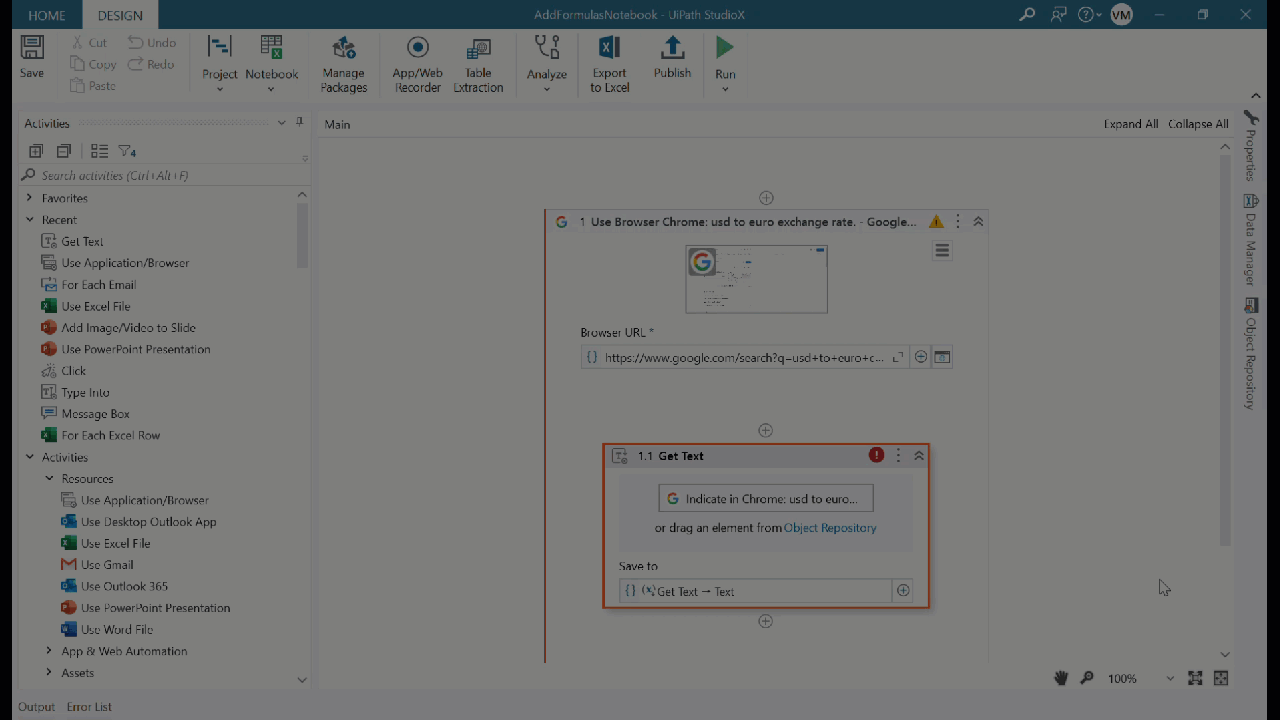
Task: Open the zoom level 100% dropdown
Action: 1169,678
